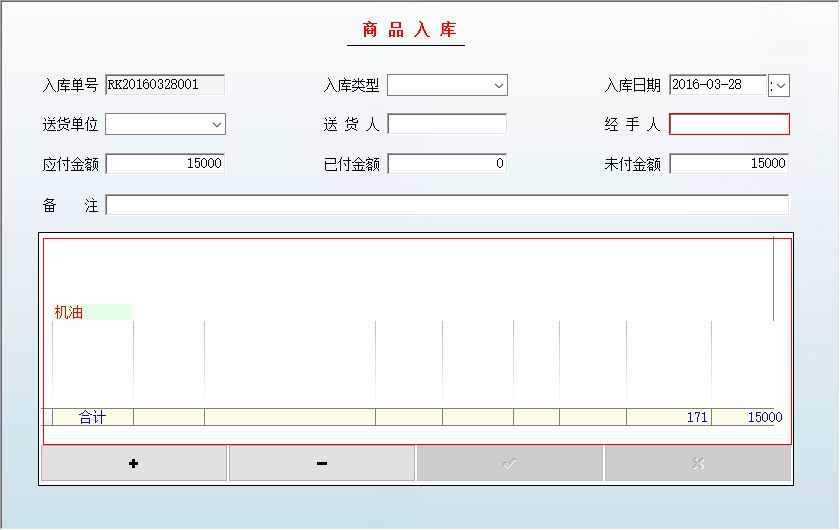The width and height of the screenshot is (840, 530).
Task: Open the 入库日期 date picker arrow
Action: 779,86
